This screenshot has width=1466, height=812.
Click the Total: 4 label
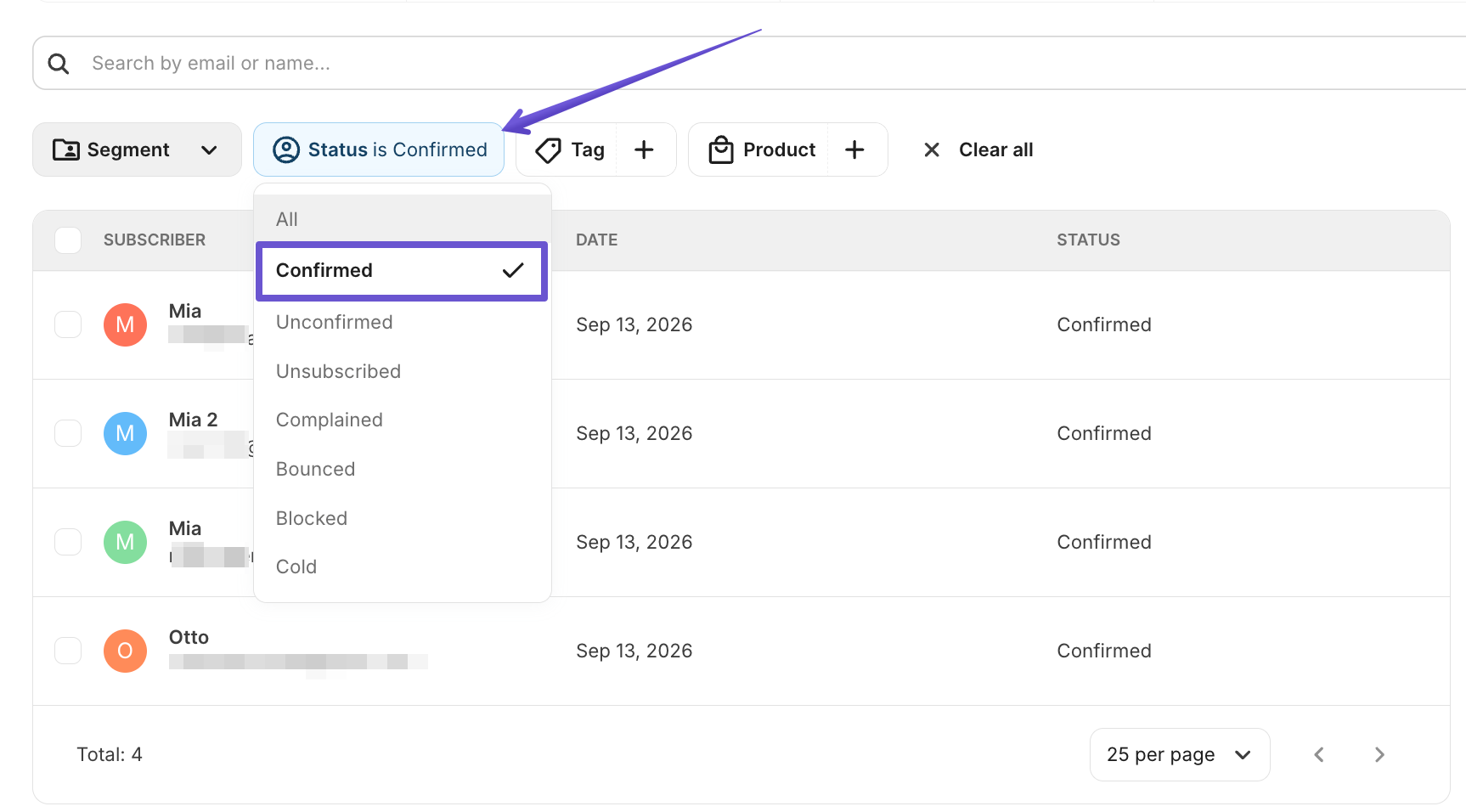110,755
